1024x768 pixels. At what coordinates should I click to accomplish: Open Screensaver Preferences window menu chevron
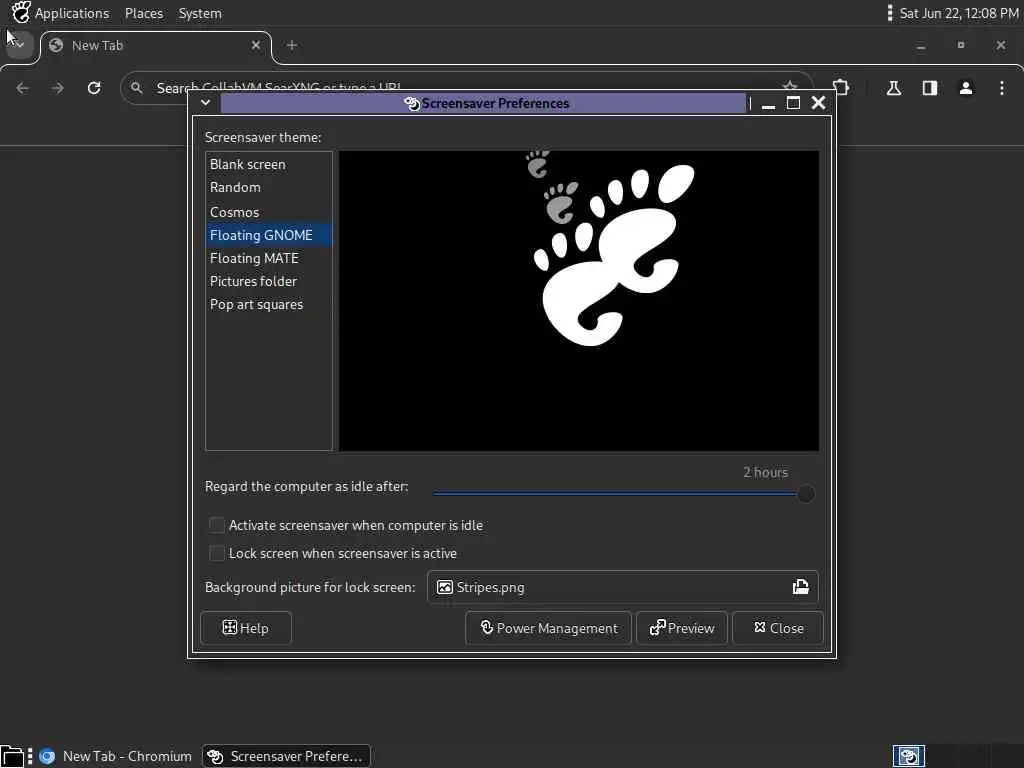[205, 103]
